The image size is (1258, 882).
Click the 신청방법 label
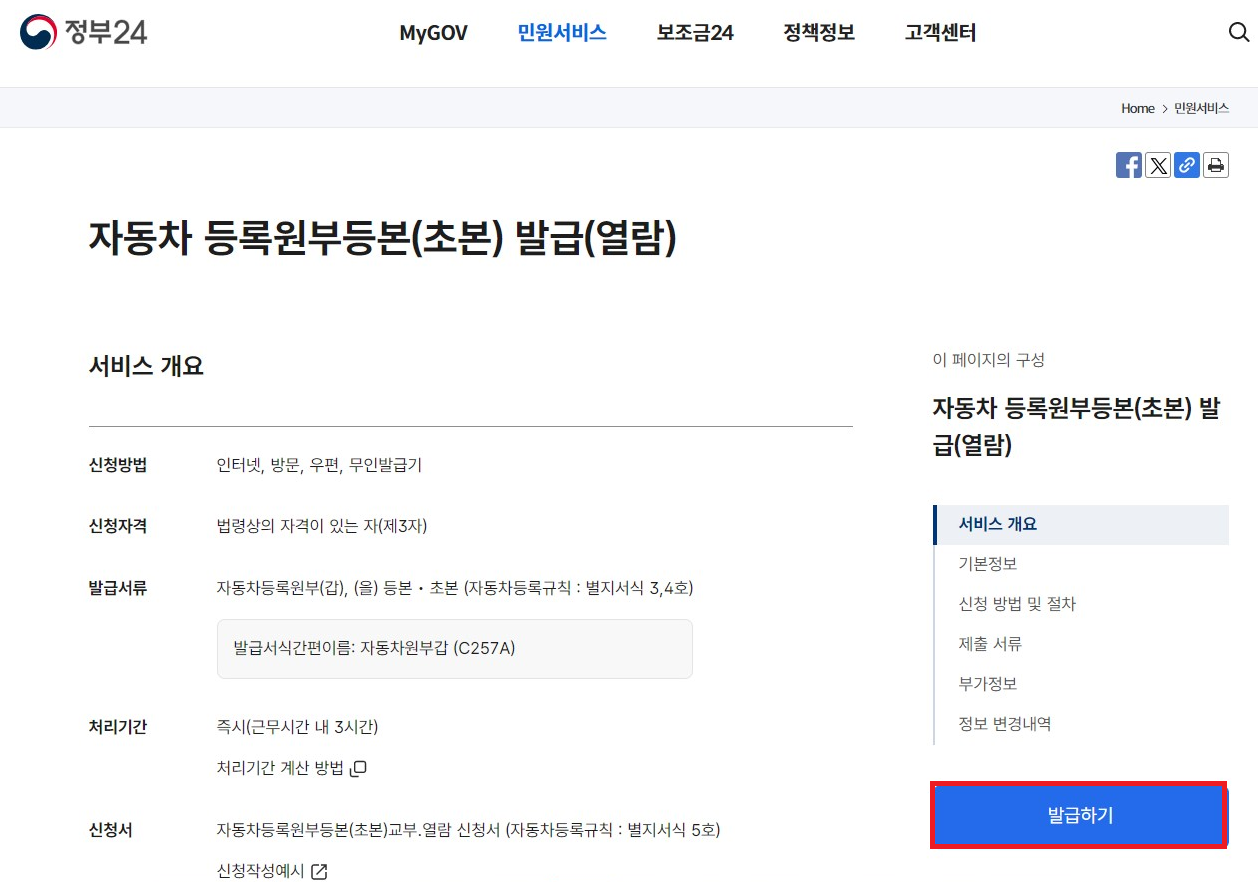[x=118, y=465]
